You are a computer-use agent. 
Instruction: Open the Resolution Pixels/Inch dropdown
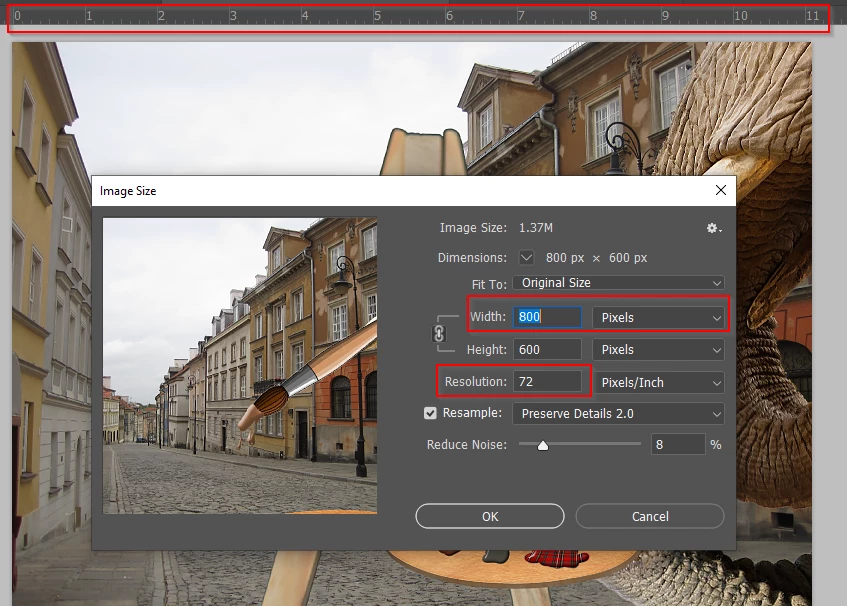(658, 382)
